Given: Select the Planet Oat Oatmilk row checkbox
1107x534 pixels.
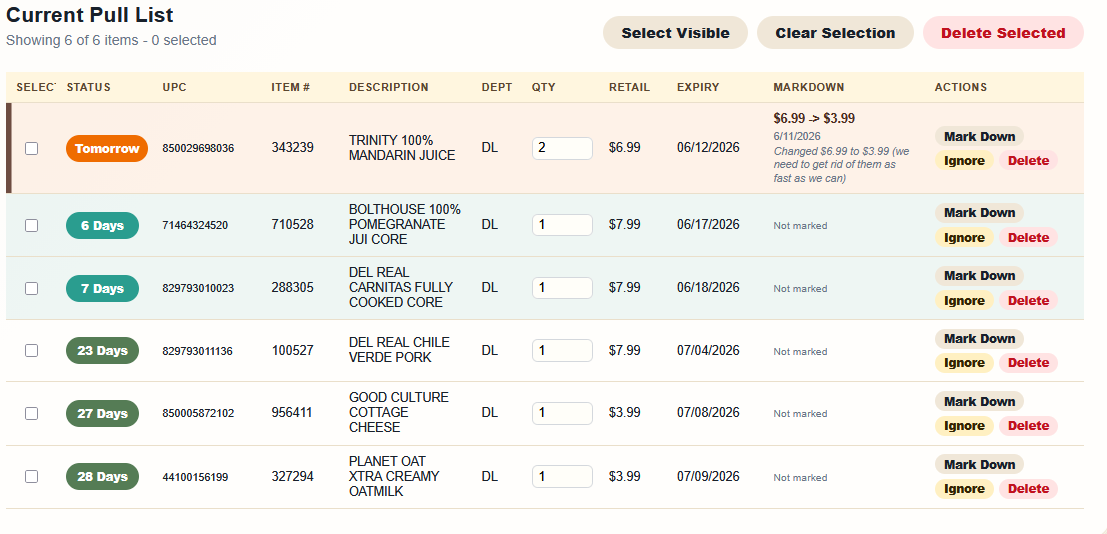Looking at the screenshot, I should pyautogui.click(x=31, y=476).
